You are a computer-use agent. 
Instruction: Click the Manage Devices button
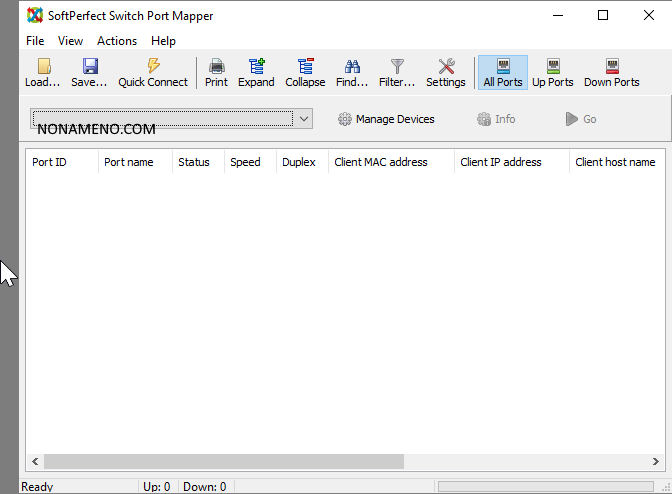[x=386, y=119]
